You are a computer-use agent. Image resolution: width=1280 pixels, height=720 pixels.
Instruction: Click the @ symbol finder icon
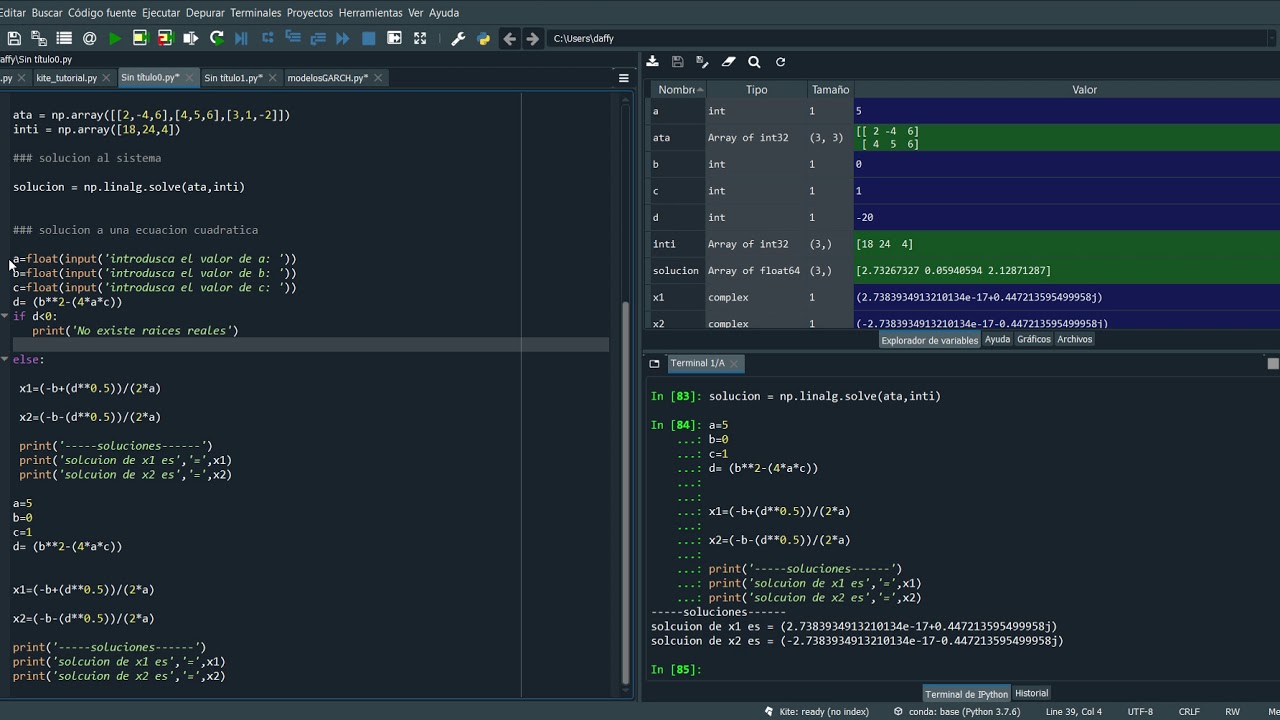coord(89,38)
